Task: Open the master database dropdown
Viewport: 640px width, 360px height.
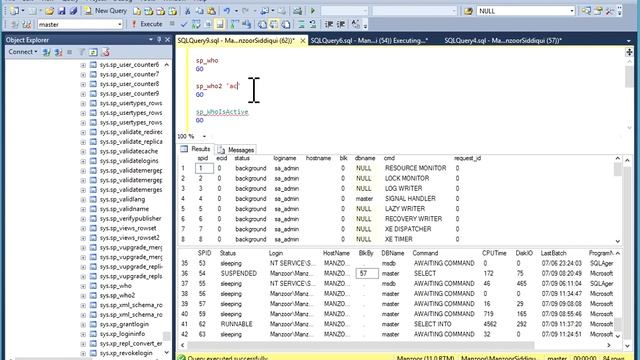Action: tap(119, 24)
